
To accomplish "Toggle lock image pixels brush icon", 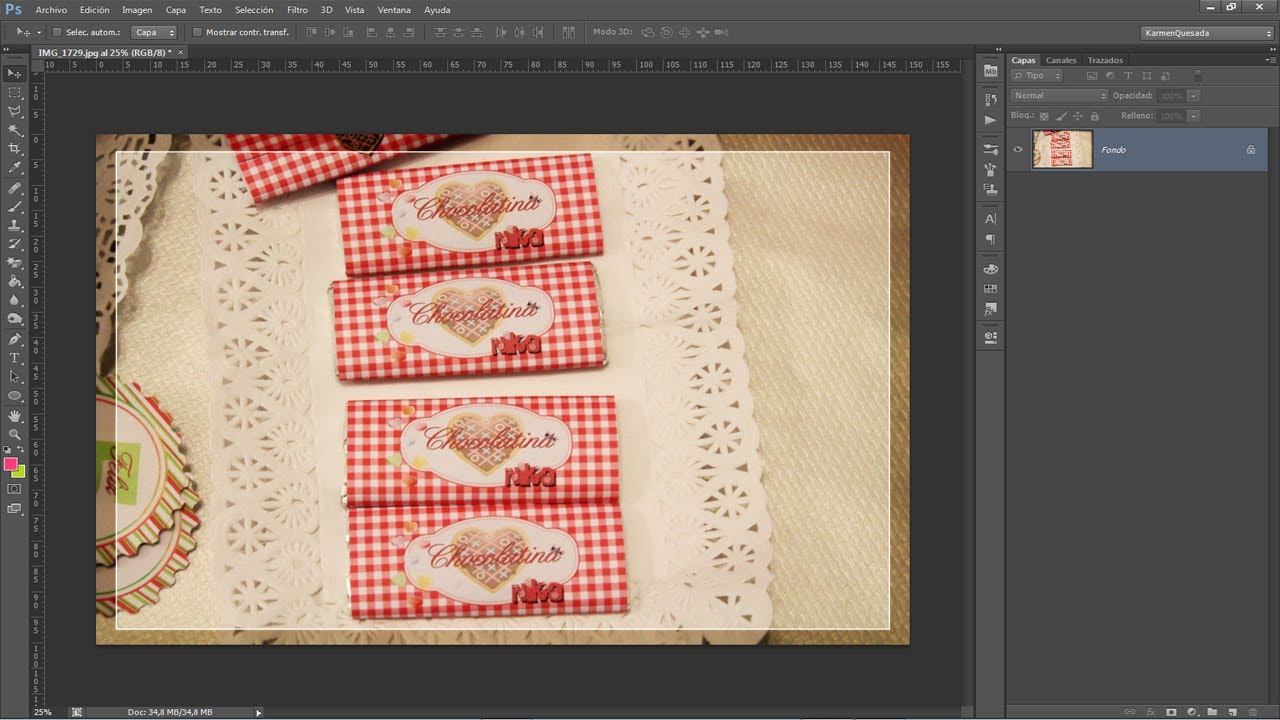I will (1061, 116).
